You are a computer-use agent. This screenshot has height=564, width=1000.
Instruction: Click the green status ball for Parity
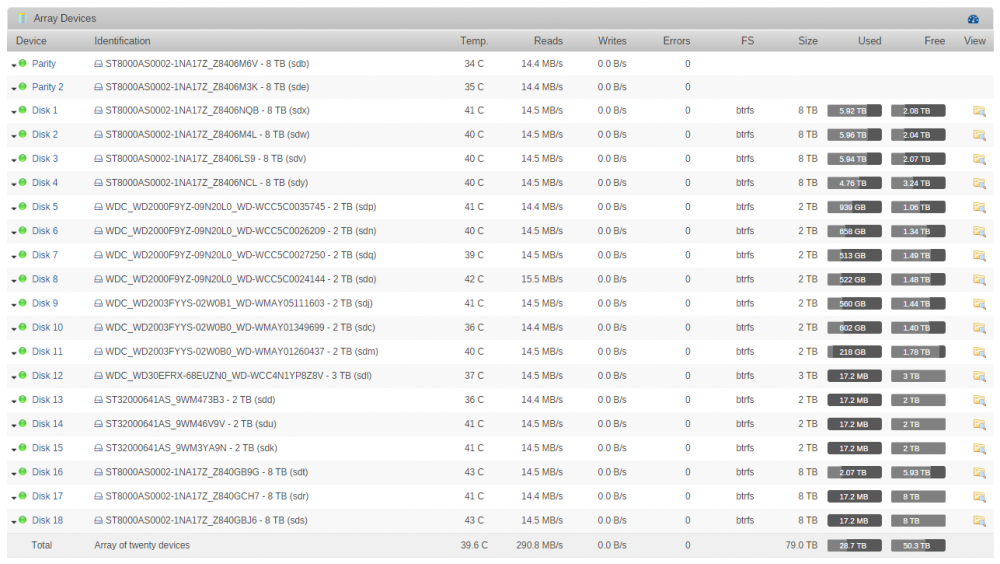(22, 63)
